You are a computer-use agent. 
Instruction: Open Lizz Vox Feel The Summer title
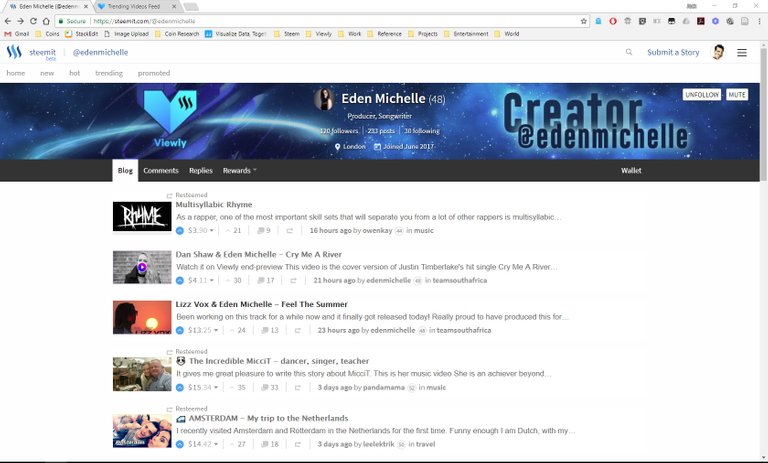click(262, 304)
